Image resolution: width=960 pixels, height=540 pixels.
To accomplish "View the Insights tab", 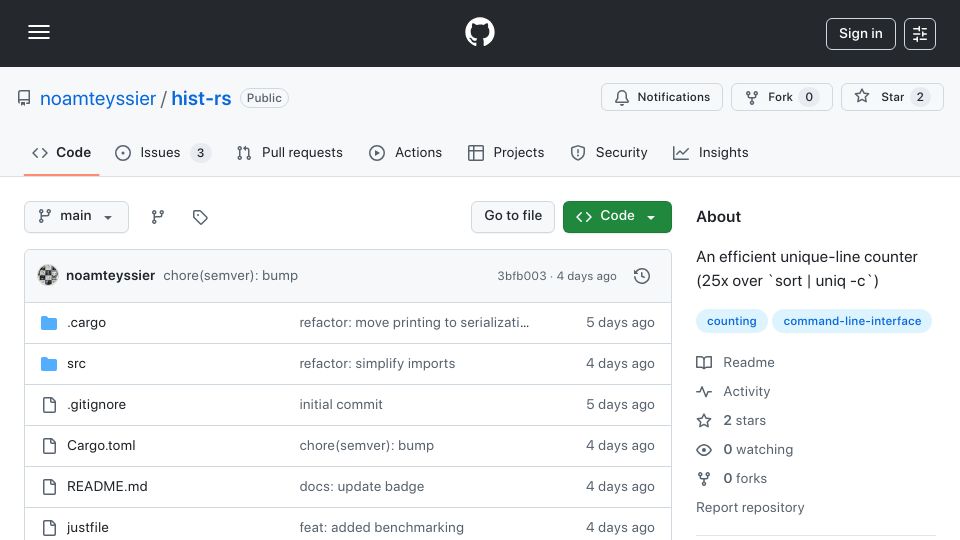I will pyautogui.click(x=710, y=152).
